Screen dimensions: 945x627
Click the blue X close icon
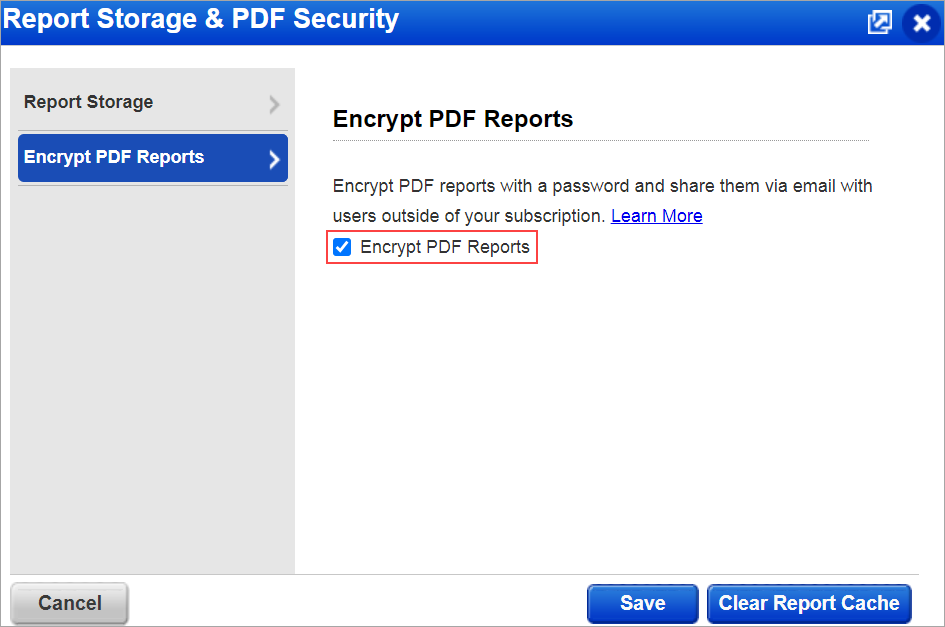point(921,21)
